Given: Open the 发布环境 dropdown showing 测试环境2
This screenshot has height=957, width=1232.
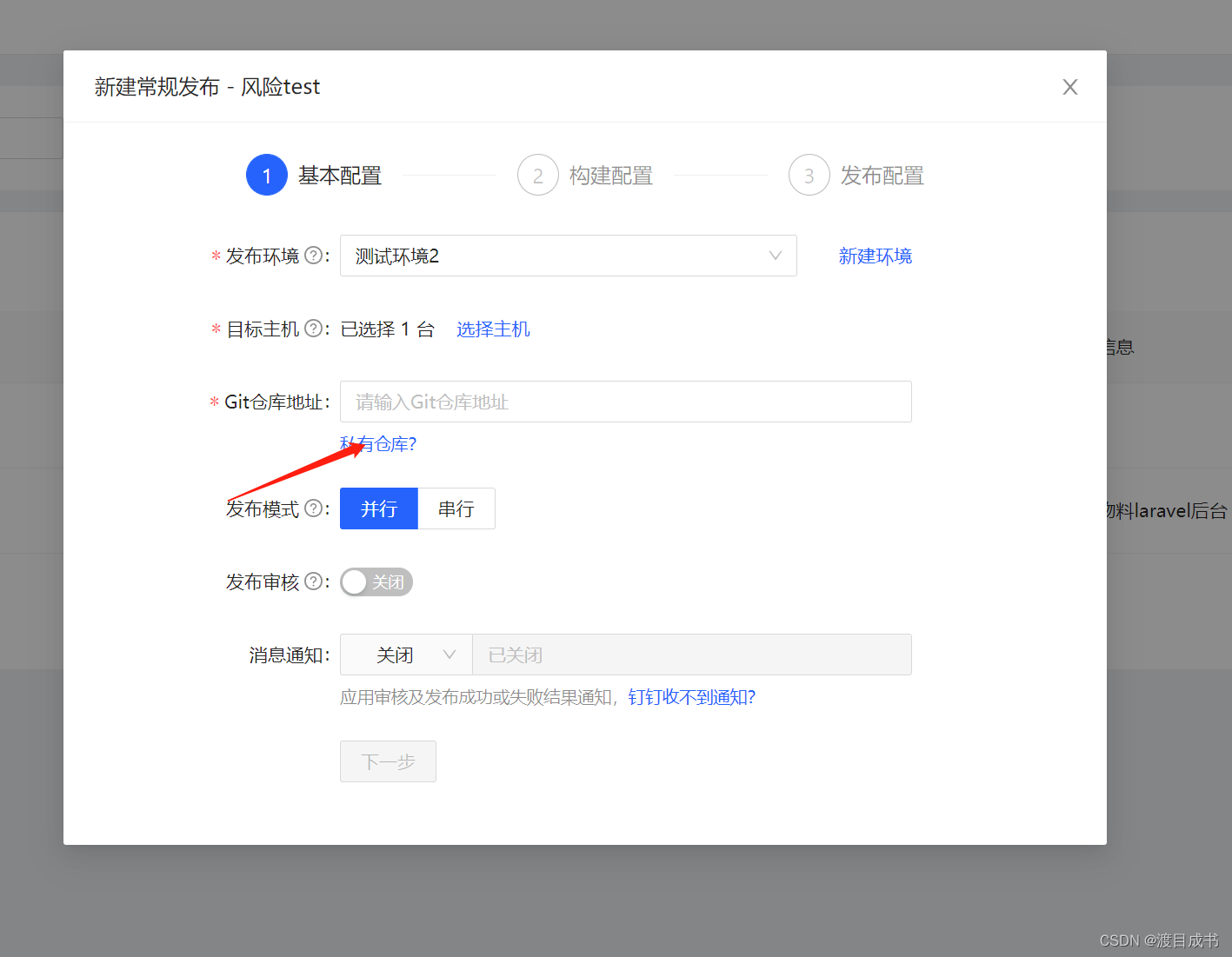Looking at the screenshot, I should 569,256.
